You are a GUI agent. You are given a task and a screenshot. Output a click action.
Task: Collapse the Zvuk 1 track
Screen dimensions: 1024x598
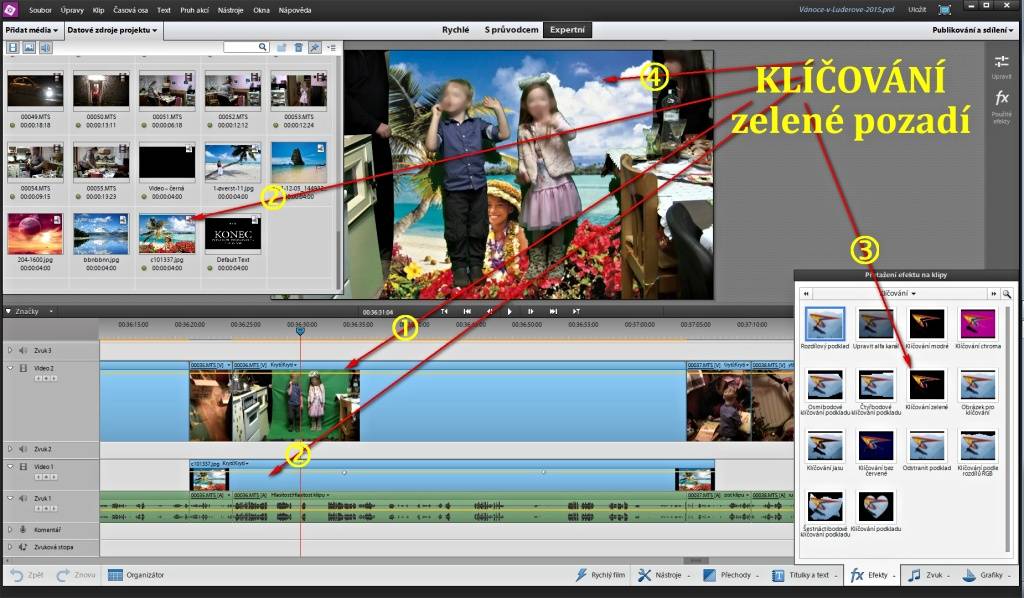10,498
